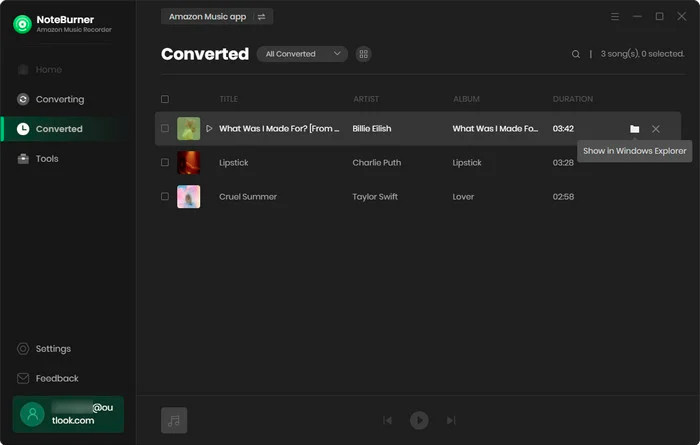Play What Was I Made For track
This screenshot has width=700, height=445.
tap(209, 129)
